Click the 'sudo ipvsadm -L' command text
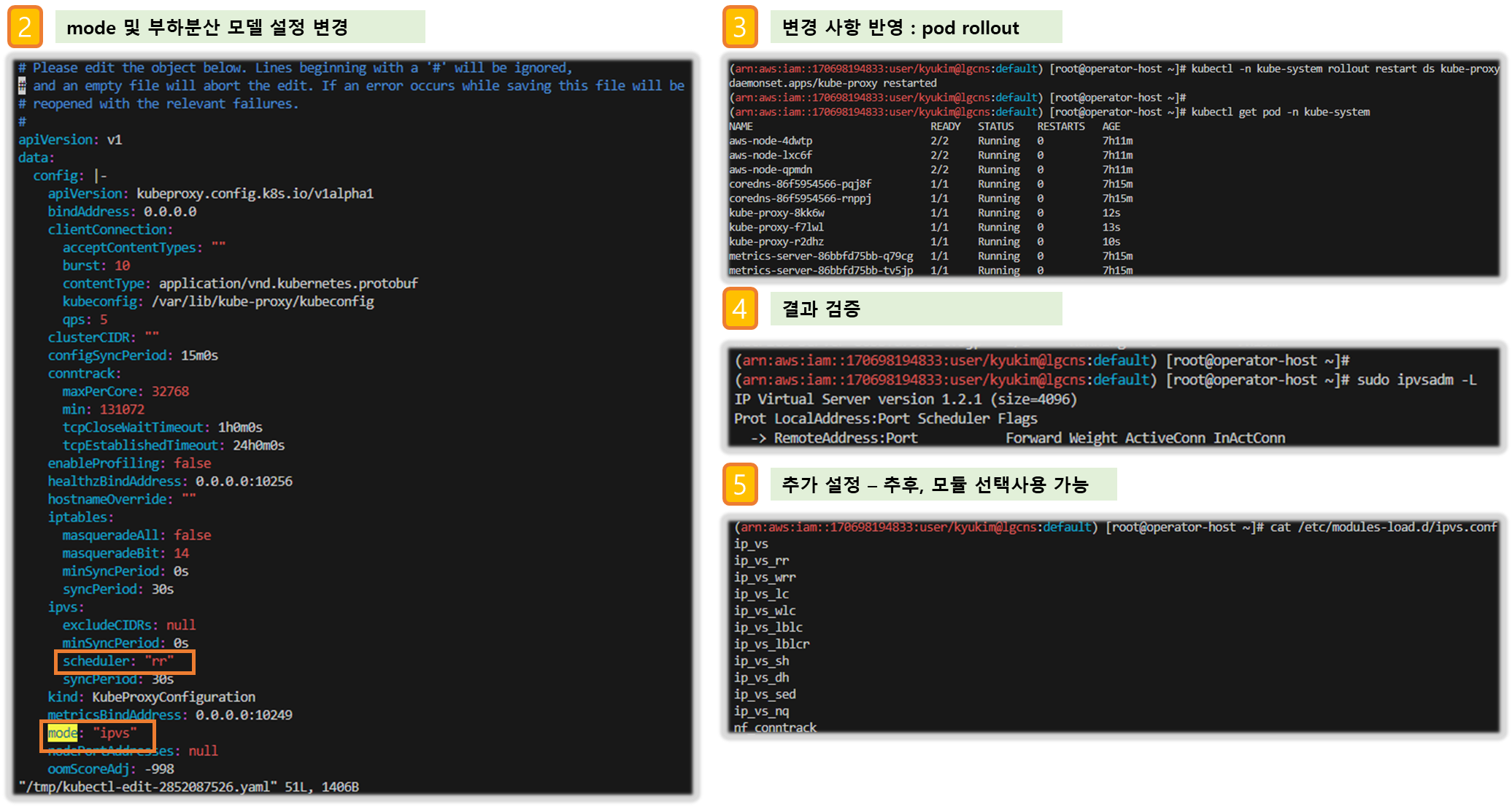The width and height of the screenshot is (1512, 807). tap(1416, 380)
